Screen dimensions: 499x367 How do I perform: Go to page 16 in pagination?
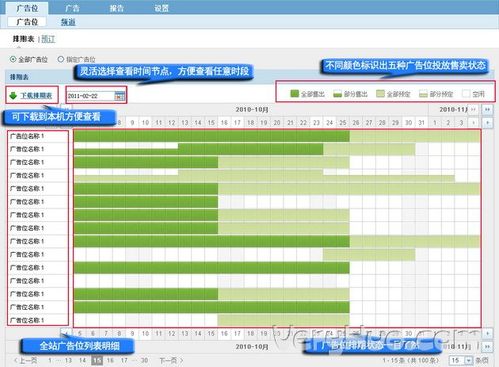[x=110, y=360]
